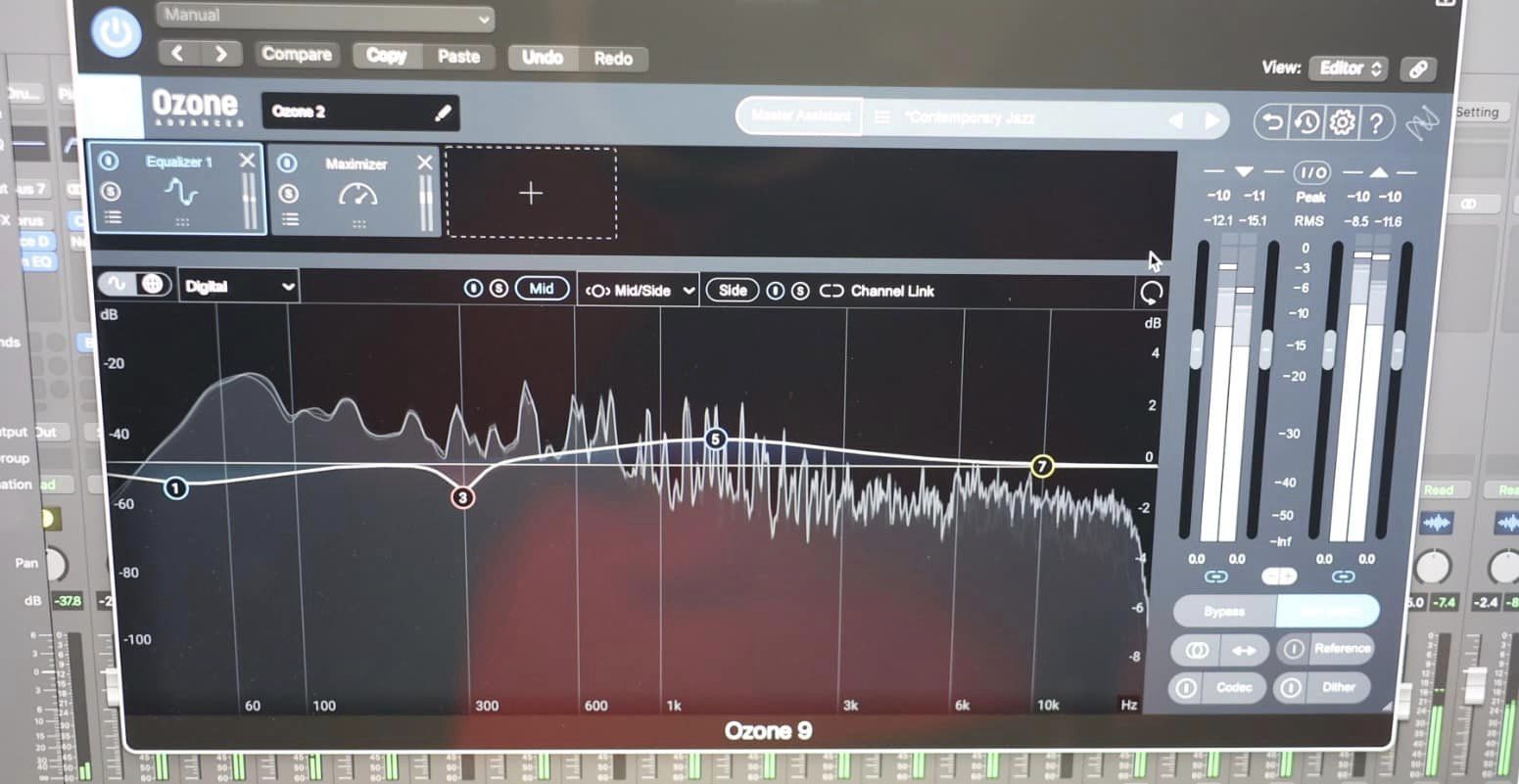1519x784 pixels.
Task: Bypass the Equalizer 1 module
Action: pos(110,161)
